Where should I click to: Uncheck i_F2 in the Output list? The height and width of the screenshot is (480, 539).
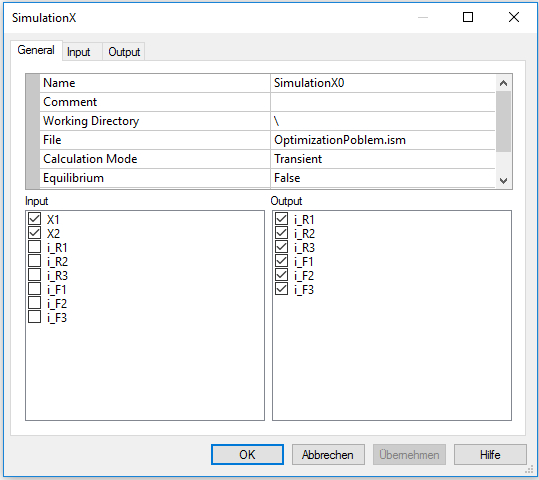[x=282, y=275]
